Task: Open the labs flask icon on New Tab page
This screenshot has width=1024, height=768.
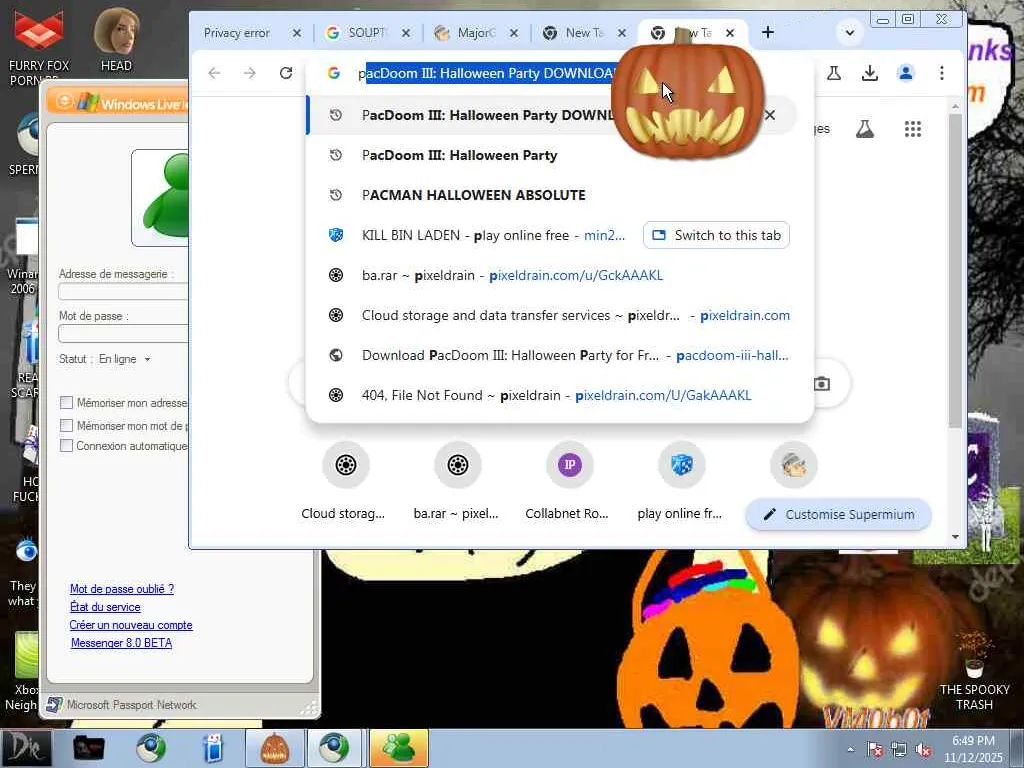Action: tap(865, 129)
